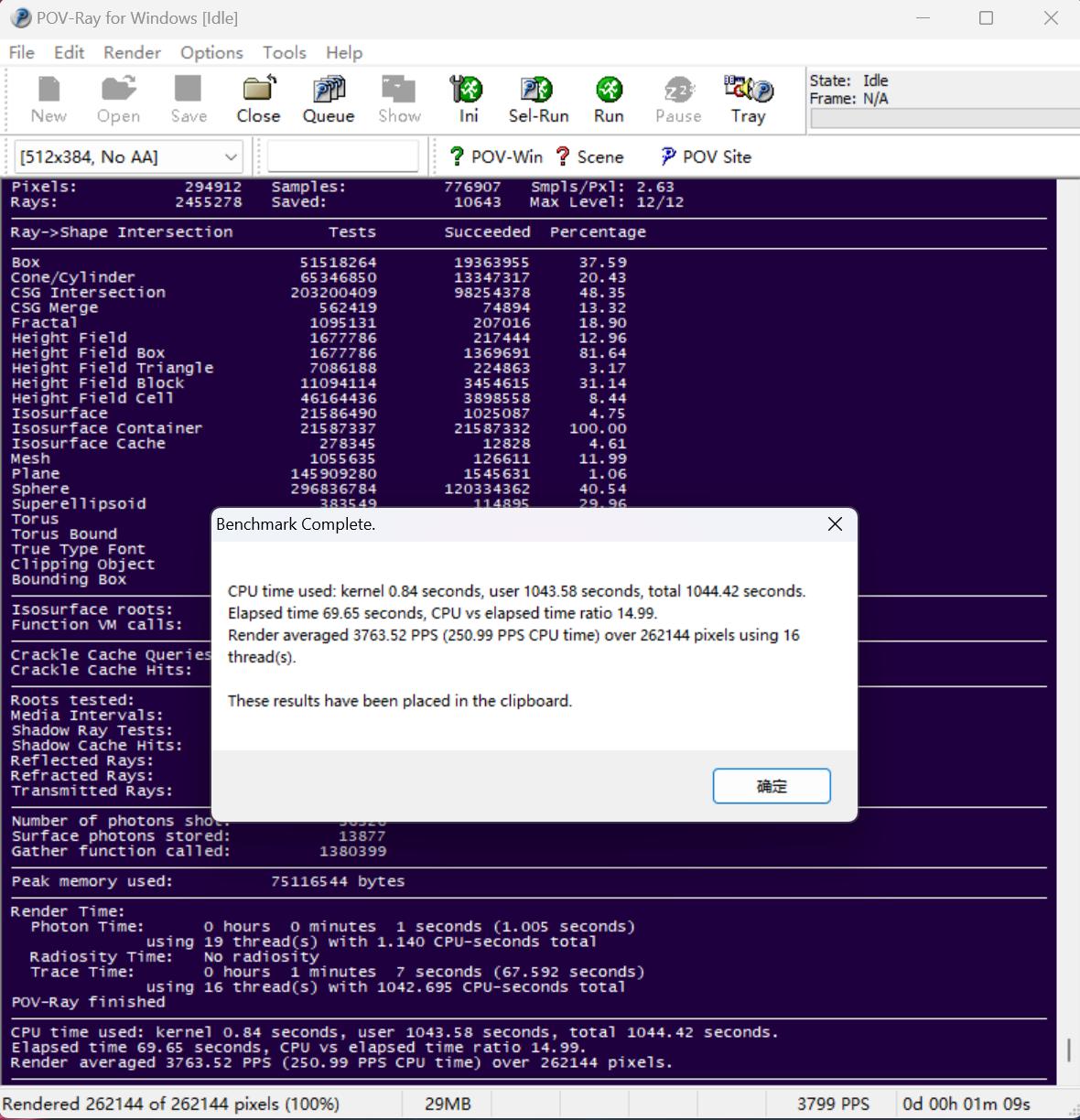
Task: Open the render Queue
Action: click(329, 99)
